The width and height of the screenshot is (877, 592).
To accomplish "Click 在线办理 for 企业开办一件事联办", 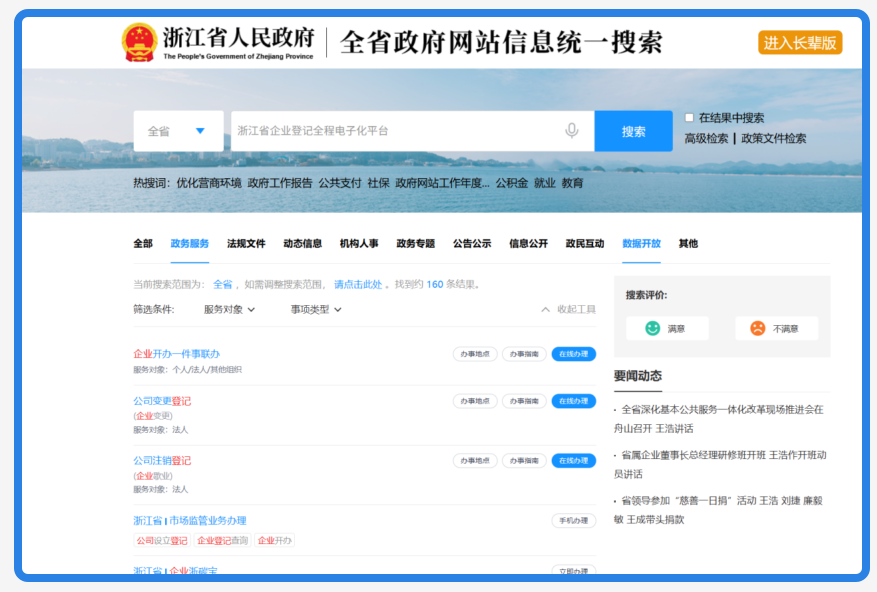I will (x=574, y=354).
